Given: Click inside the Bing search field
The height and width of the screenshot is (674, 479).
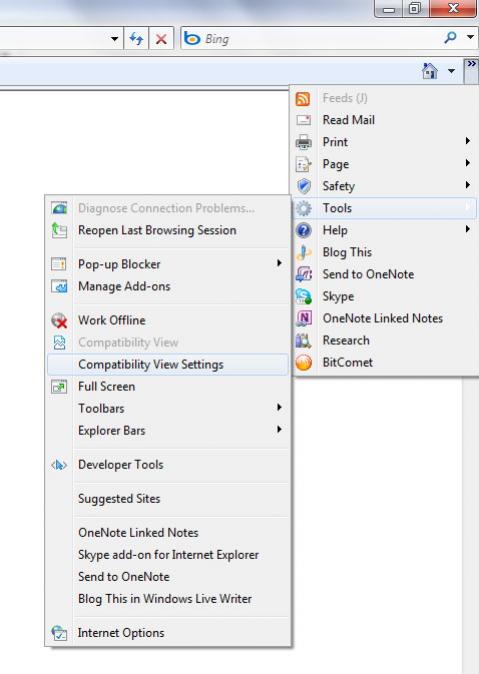Looking at the screenshot, I should pos(322,39).
